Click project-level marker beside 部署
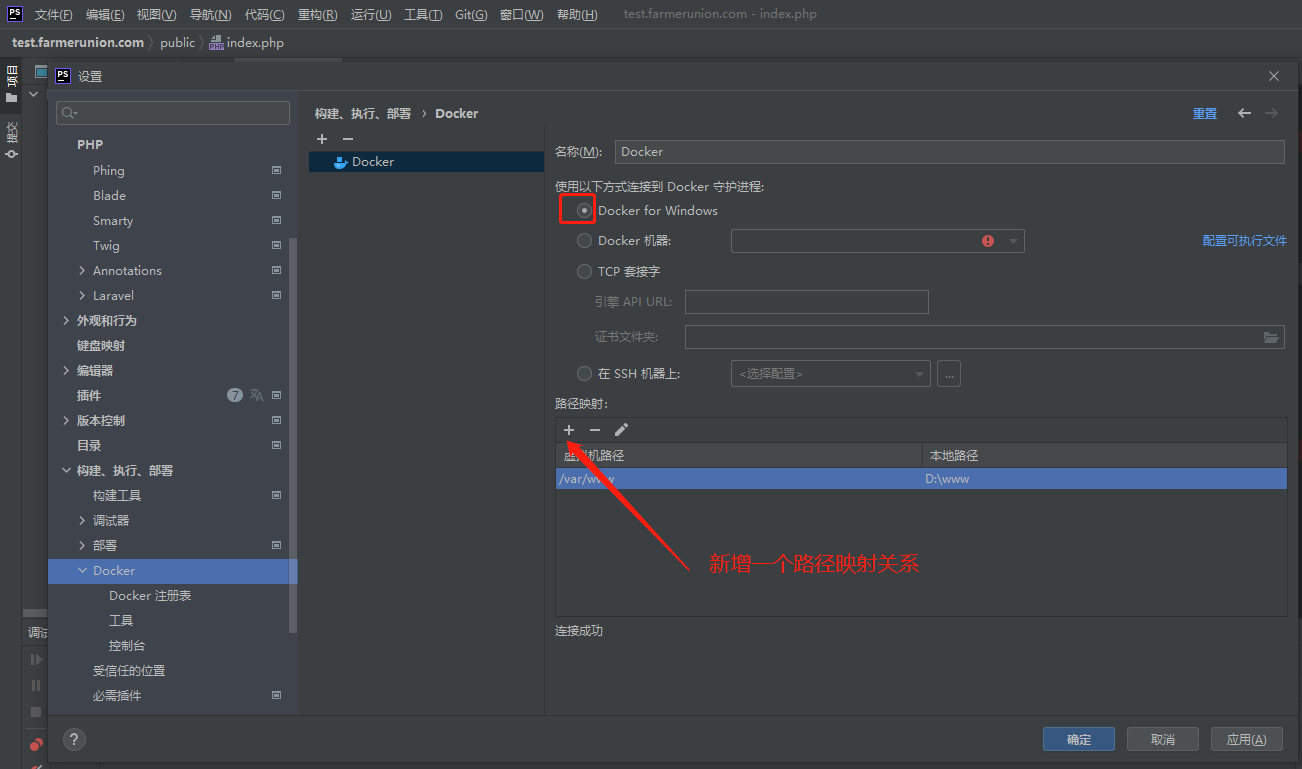Image resolution: width=1302 pixels, height=769 pixels. click(277, 546)
